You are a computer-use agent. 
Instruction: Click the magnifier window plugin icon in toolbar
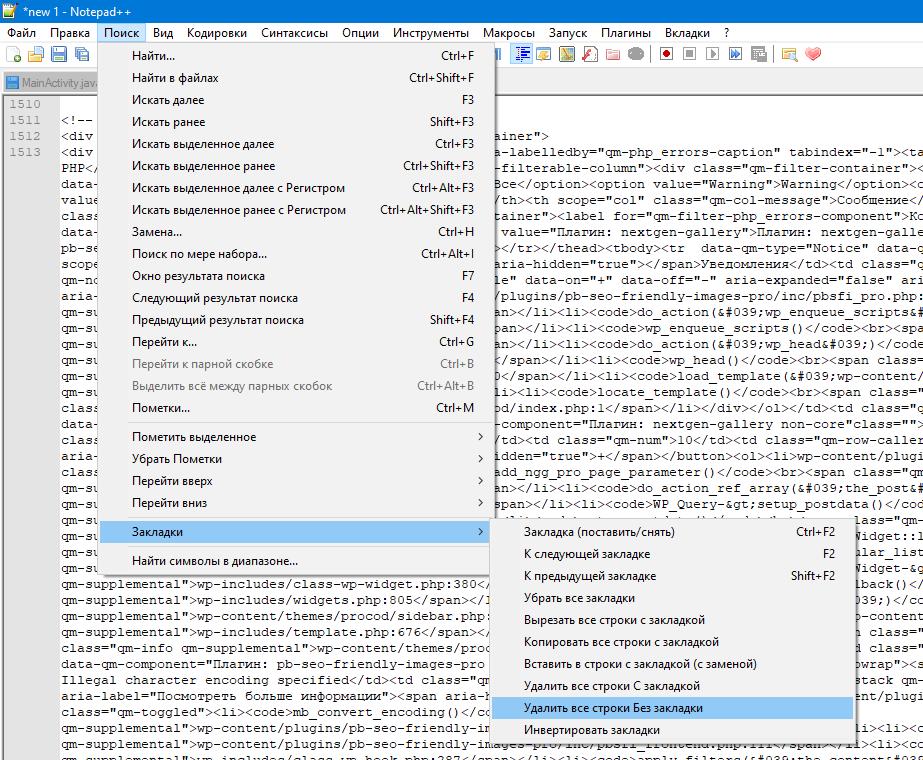(789, 54)
